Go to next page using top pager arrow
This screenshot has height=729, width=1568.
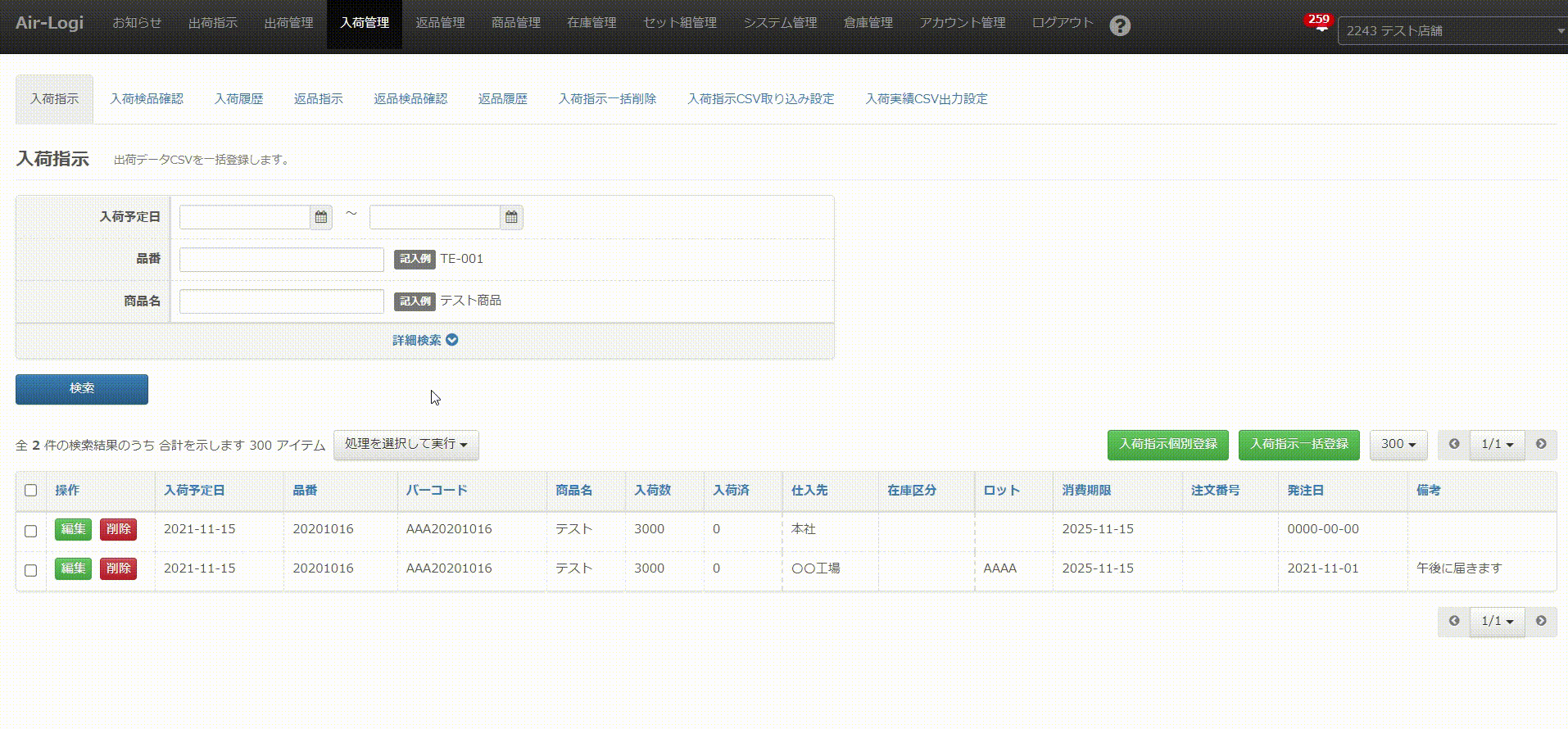click(1540, 444)
